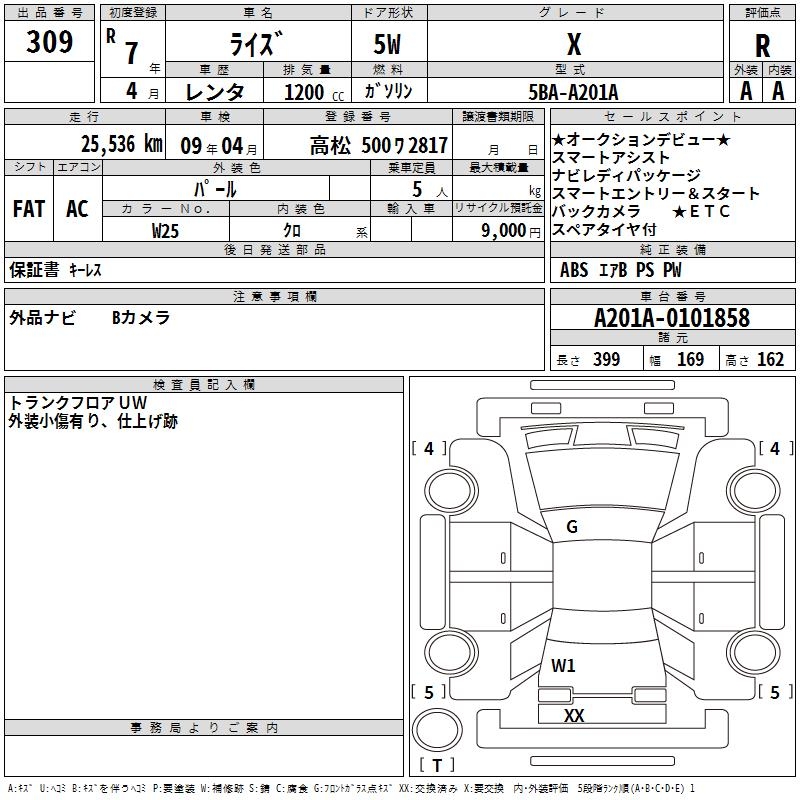Select overall evaluation score R
Viewport: 800px width, 800px height.
tap(762, 46)
